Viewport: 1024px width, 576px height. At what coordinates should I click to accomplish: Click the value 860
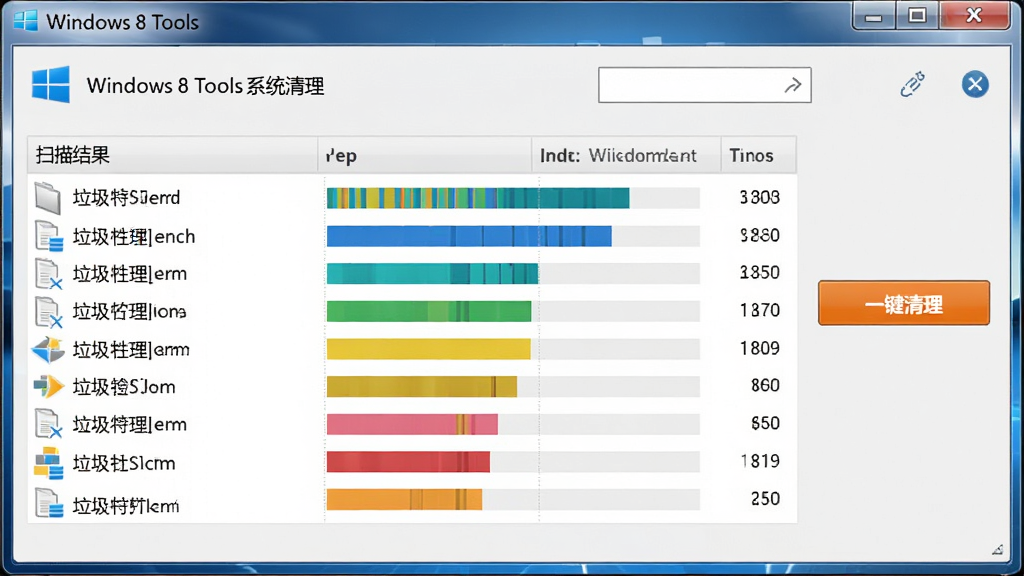coord(765,385)
